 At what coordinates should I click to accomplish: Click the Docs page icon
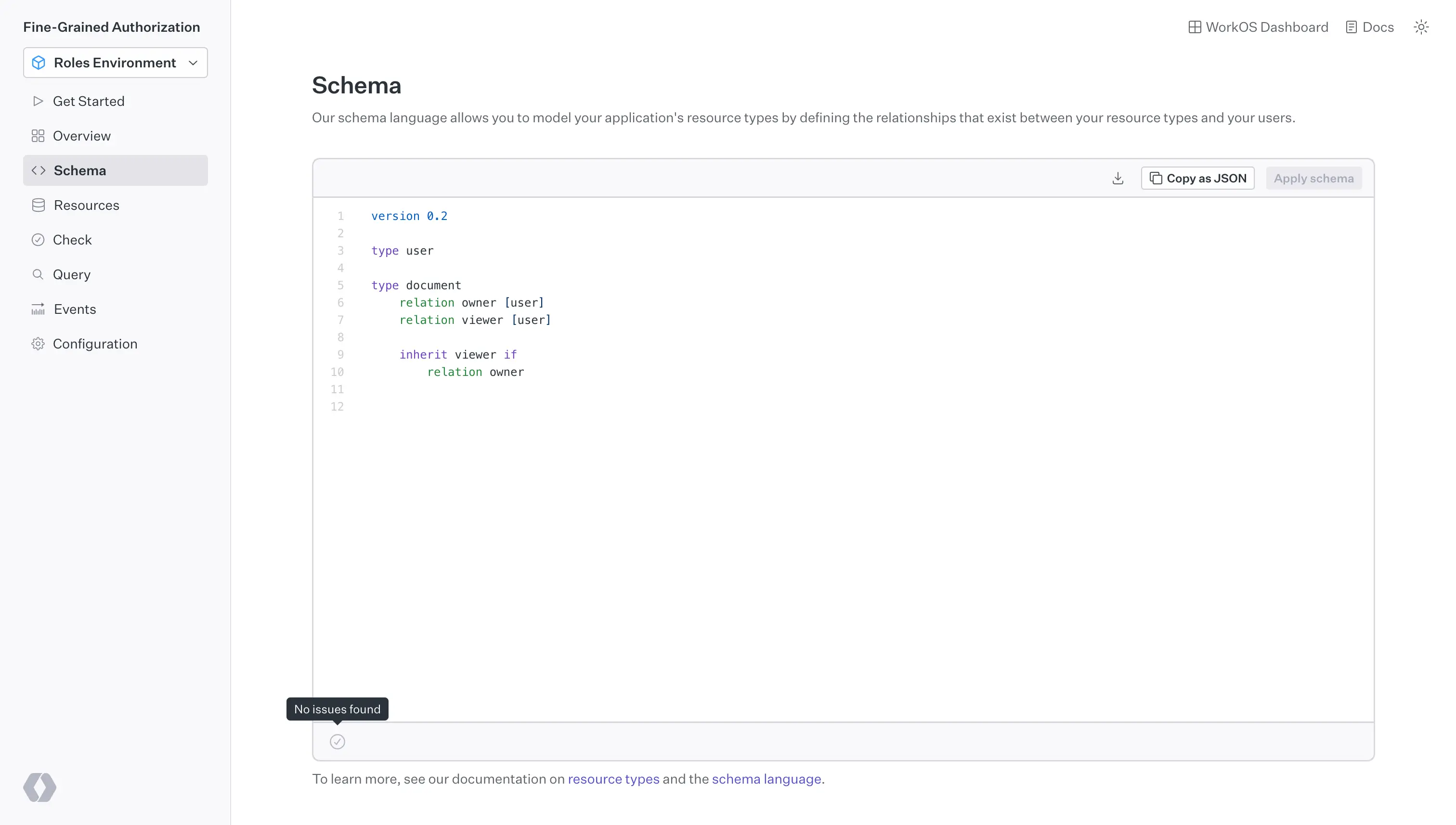coord(1351,27)
